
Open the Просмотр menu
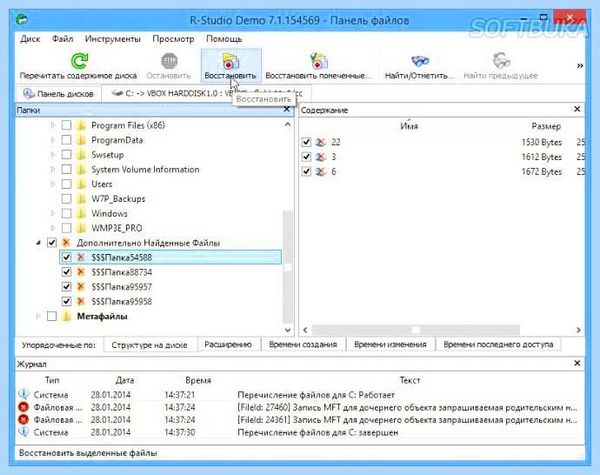pyautogui.click(x=173, y=39)
